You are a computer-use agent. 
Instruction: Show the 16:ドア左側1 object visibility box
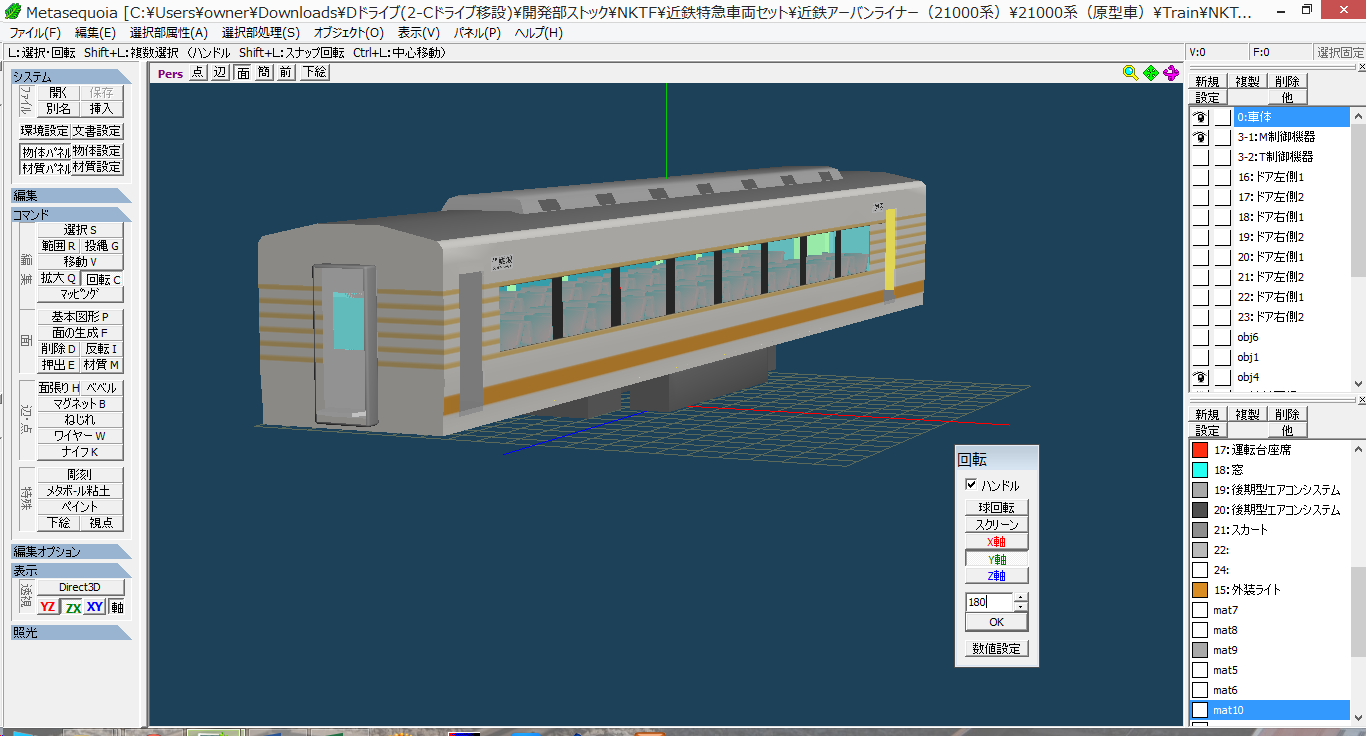coord(1200,177)
